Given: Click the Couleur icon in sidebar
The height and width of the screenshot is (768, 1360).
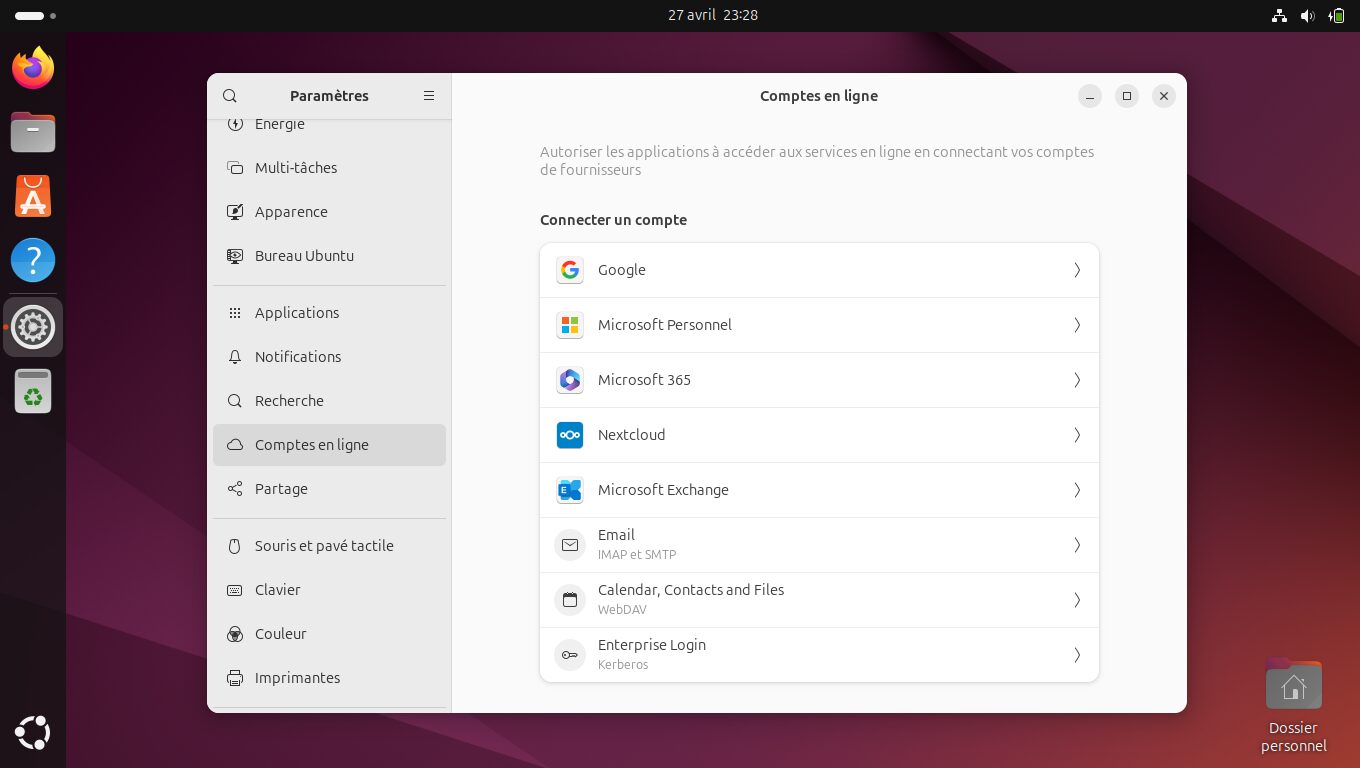Looking at the screenshot, I should point(235,634).
